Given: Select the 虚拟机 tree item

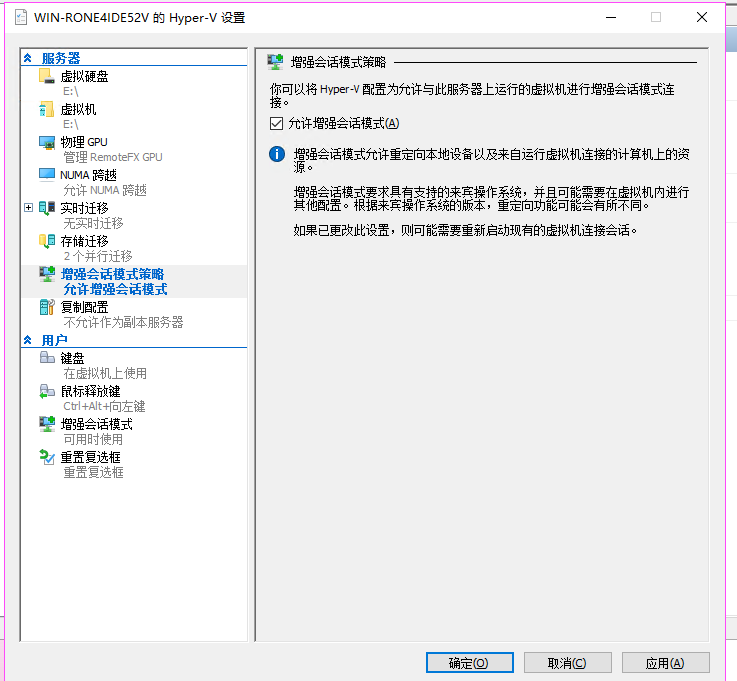Looking at the screenshot, I should pos(78,109).
